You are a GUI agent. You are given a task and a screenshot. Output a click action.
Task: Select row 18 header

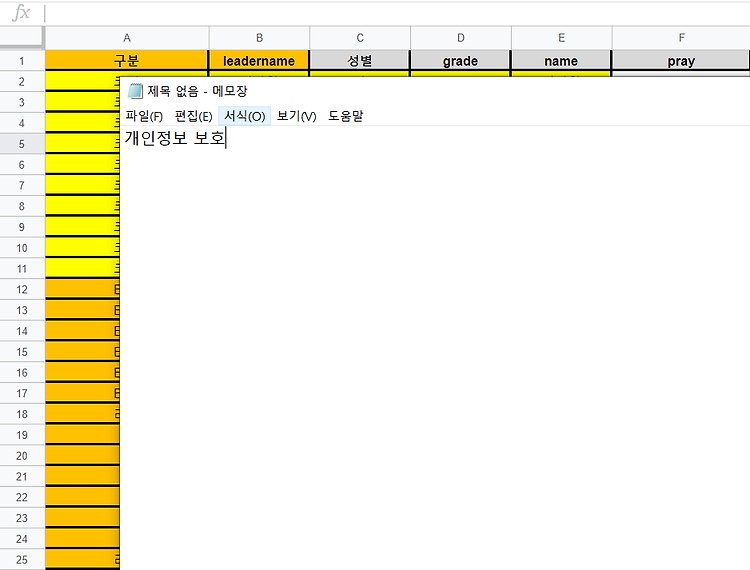tap(22, 414)
